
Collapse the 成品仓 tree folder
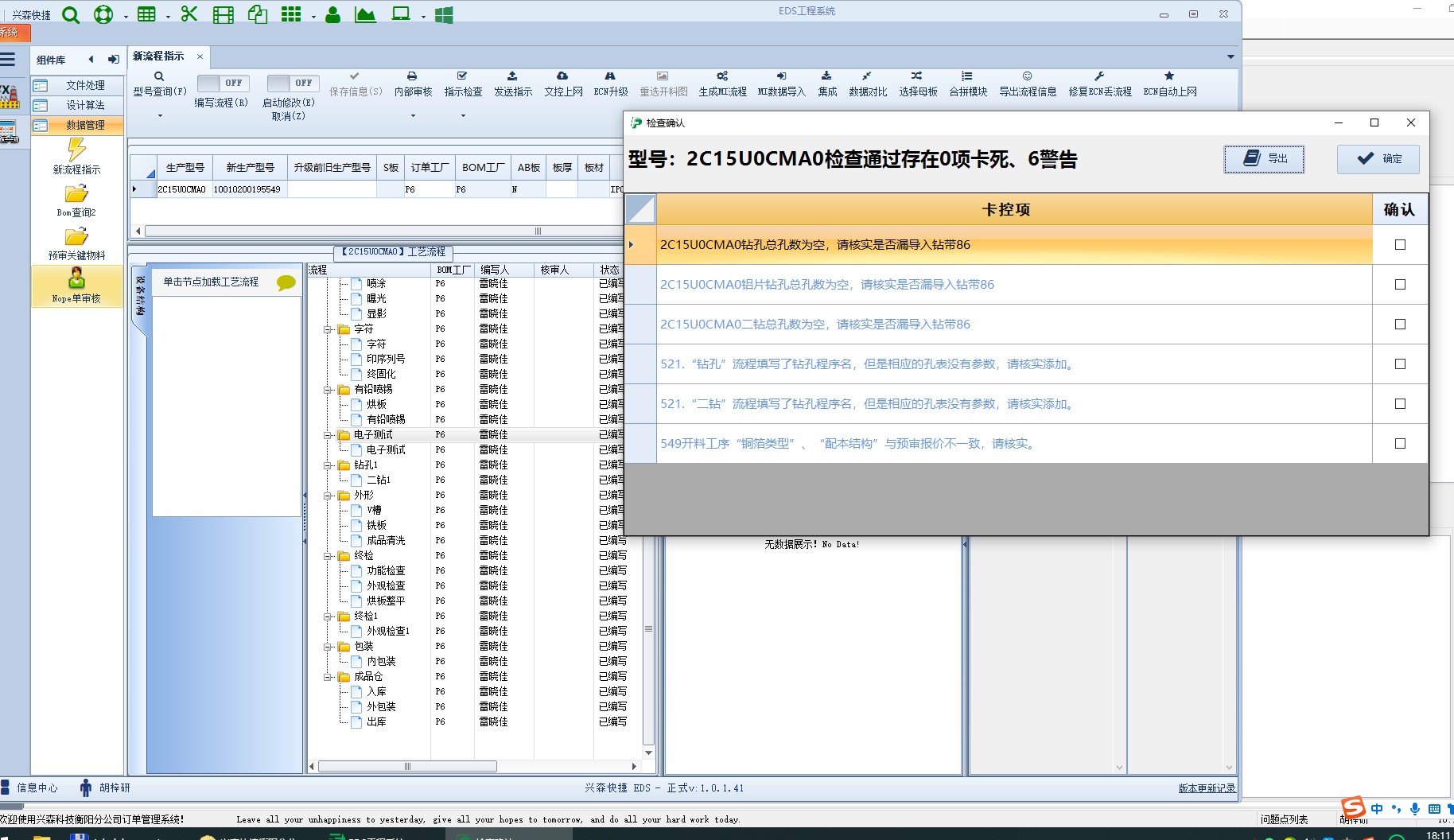click(x=327, y=677)
